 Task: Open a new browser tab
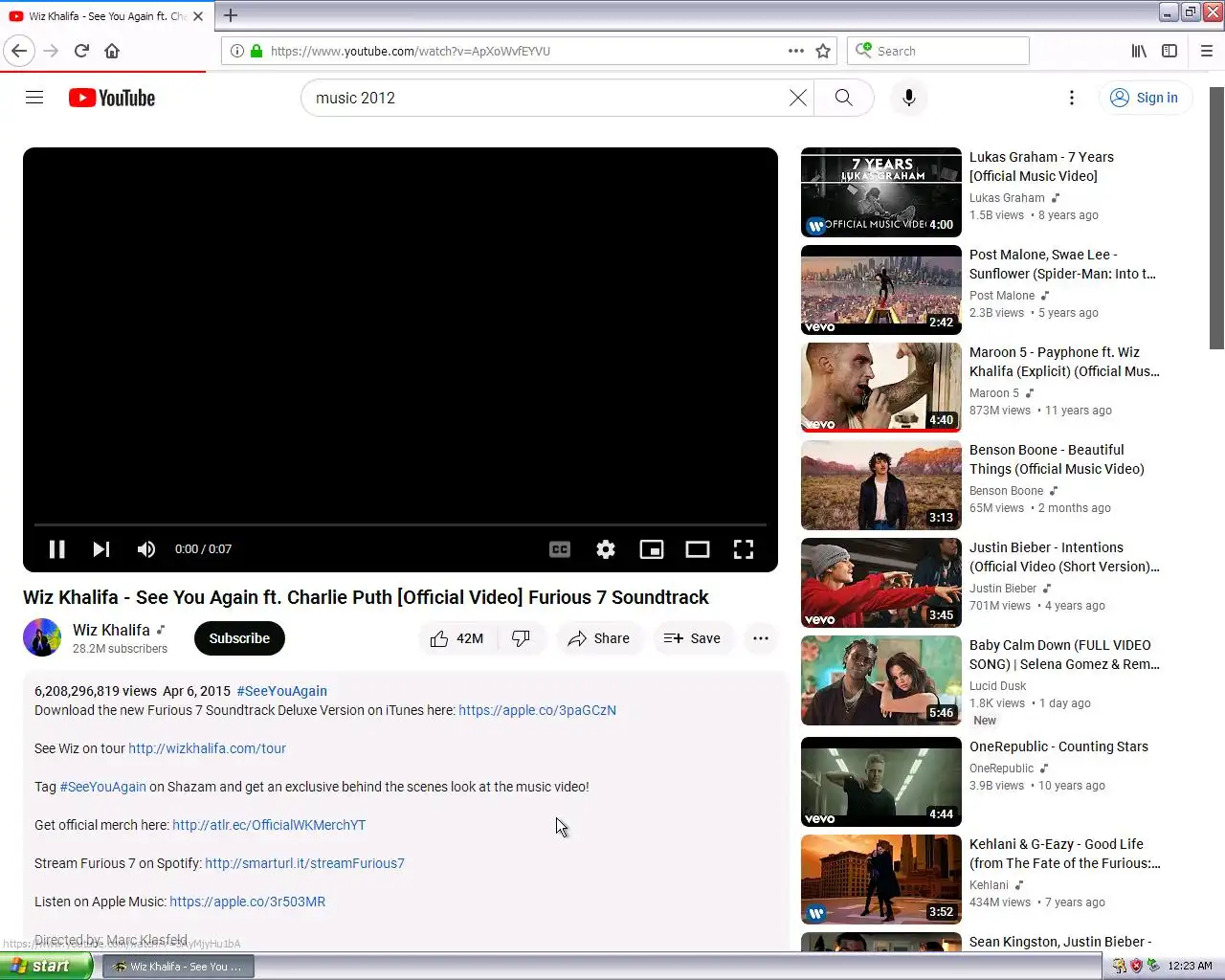pos(231,15)
